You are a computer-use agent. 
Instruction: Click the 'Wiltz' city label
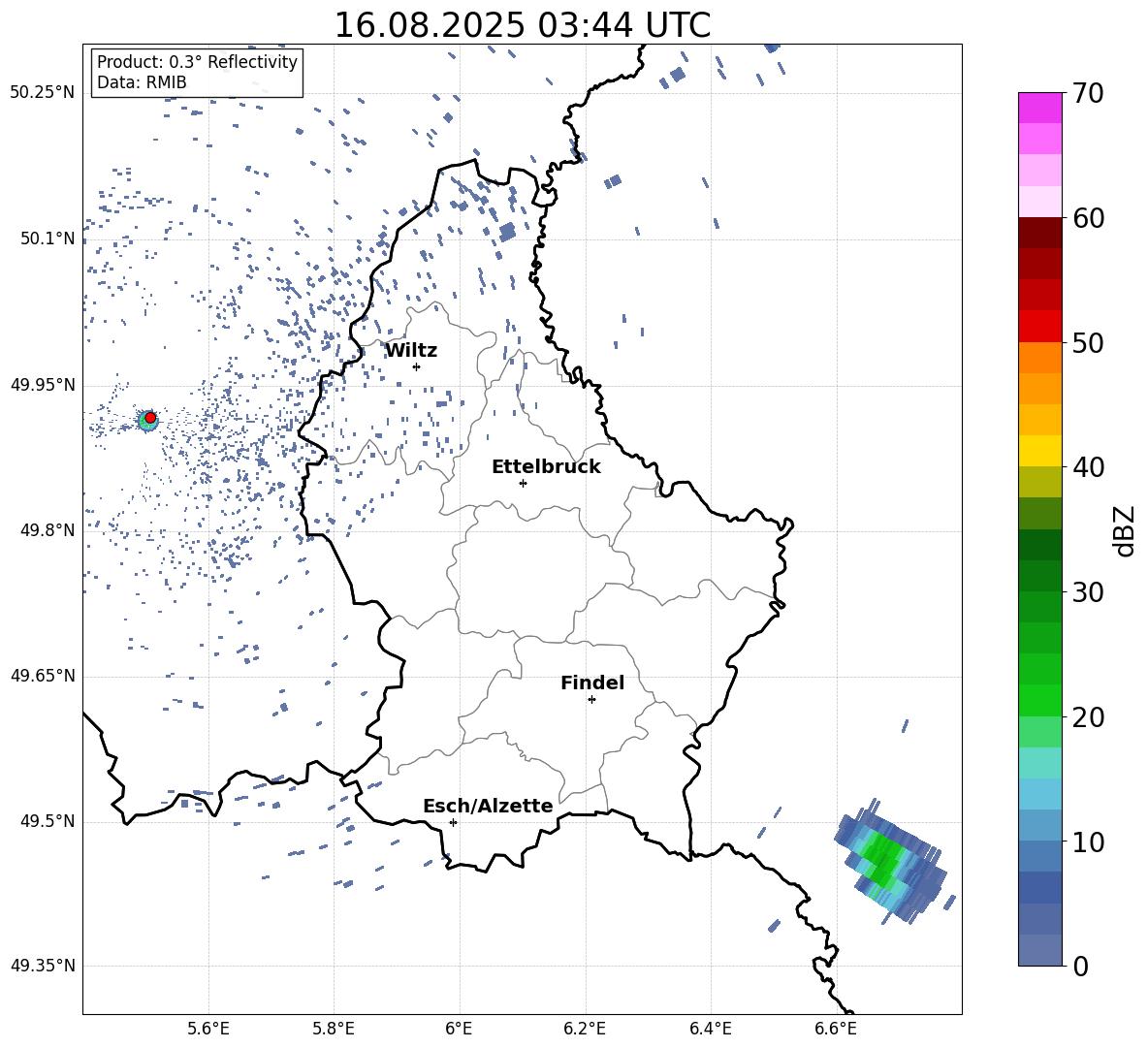click(411, 351)
